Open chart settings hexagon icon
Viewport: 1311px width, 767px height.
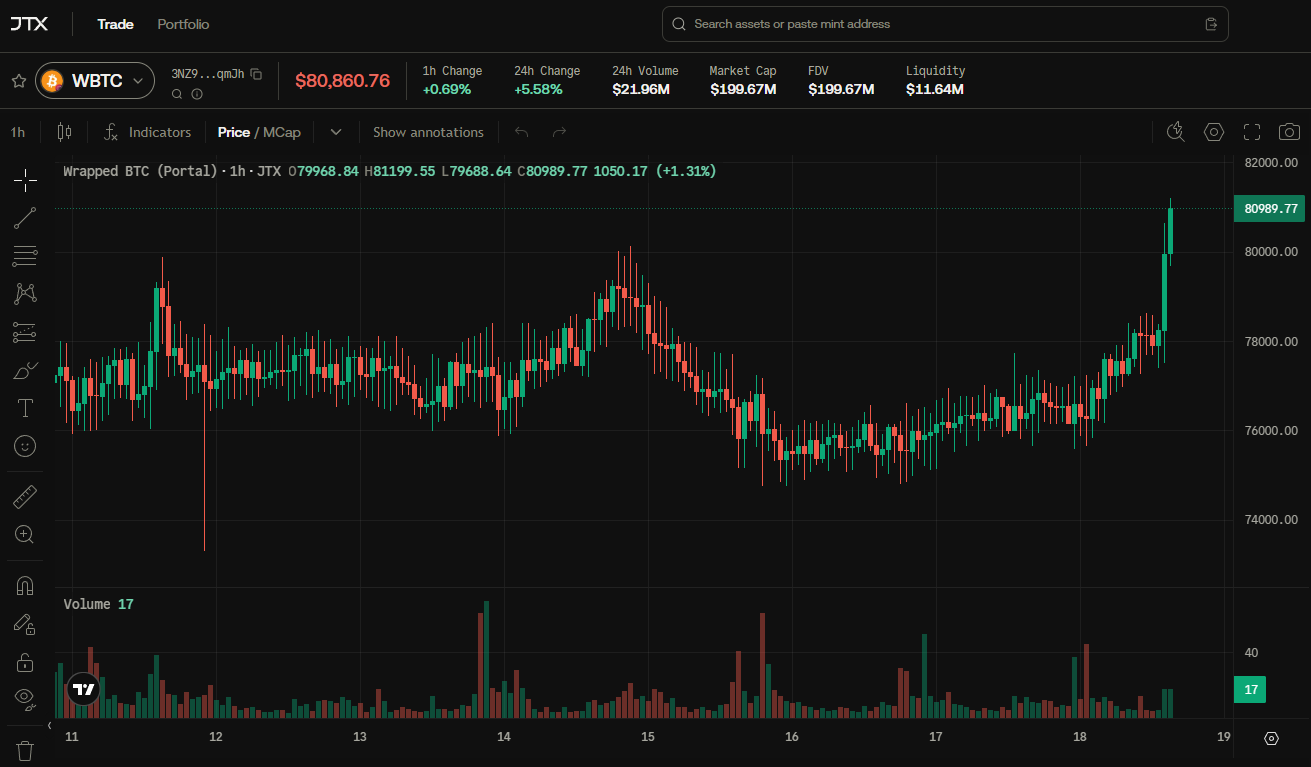[1214, 132]
